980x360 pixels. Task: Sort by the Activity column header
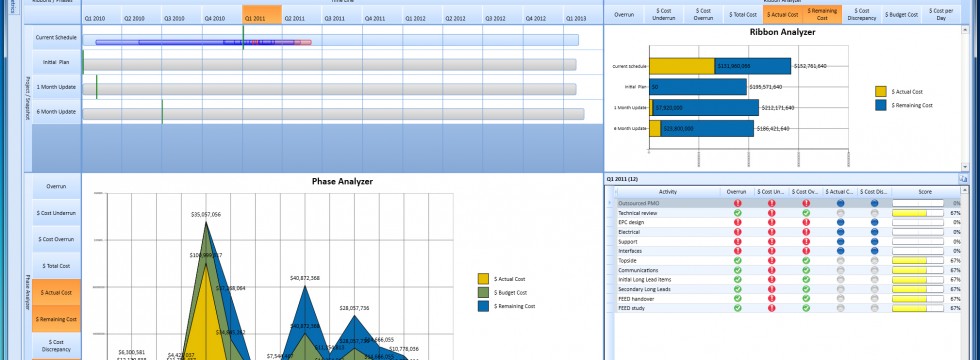pyautogui.click(x=668, y=192)
